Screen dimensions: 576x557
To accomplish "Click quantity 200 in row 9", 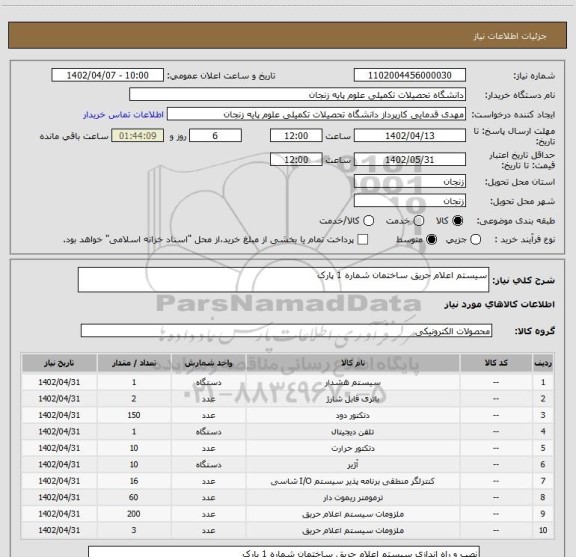I will click(x=134, y=514).
